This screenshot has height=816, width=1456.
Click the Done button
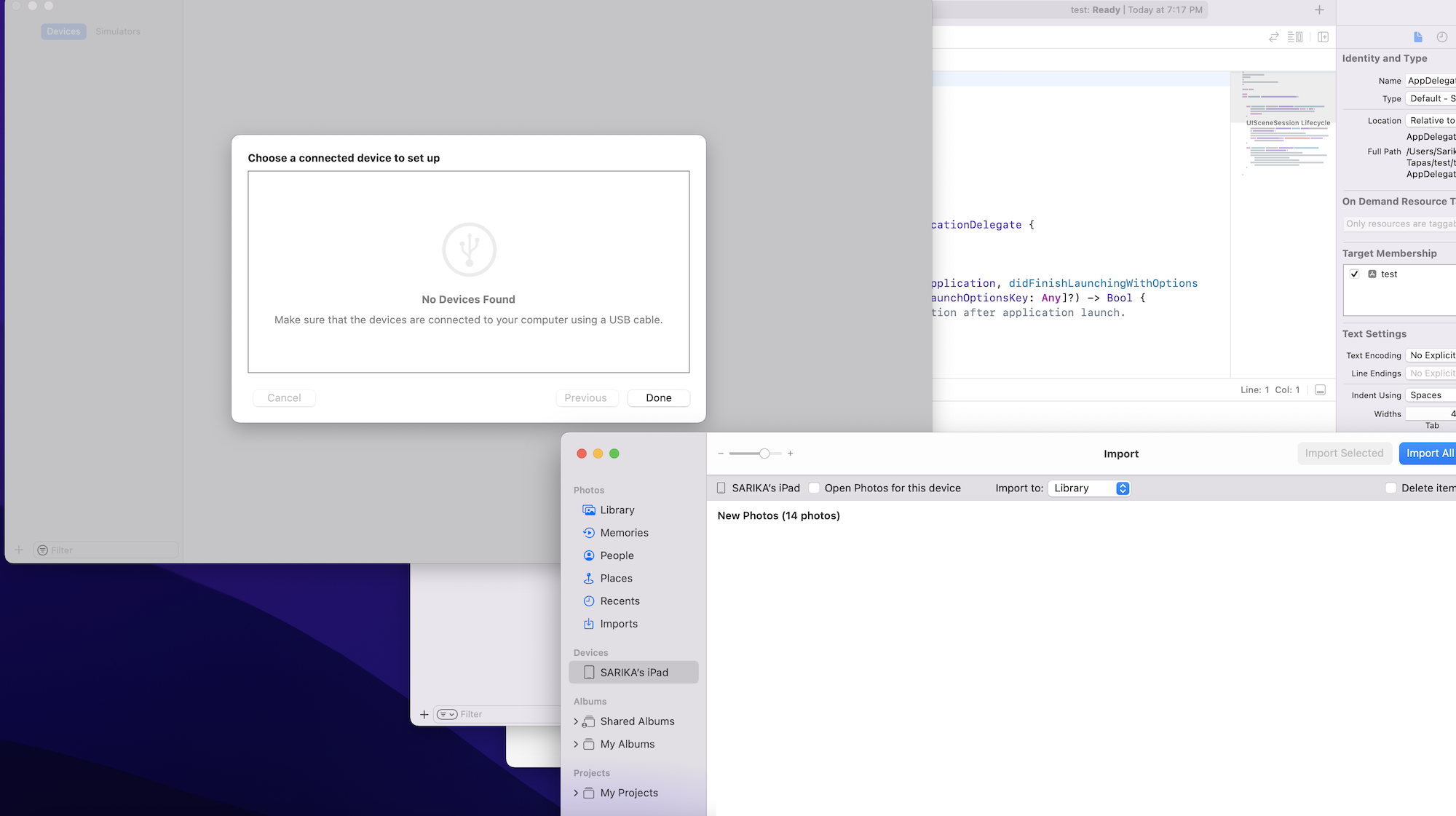coord(658,398)
